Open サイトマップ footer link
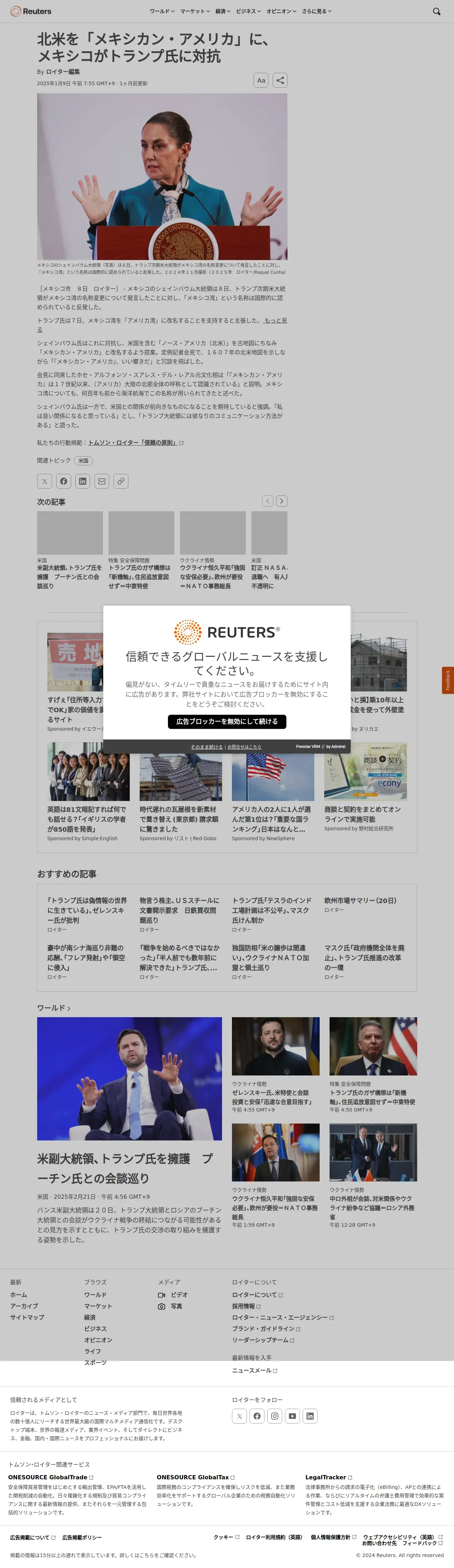 coord(27,1317)
